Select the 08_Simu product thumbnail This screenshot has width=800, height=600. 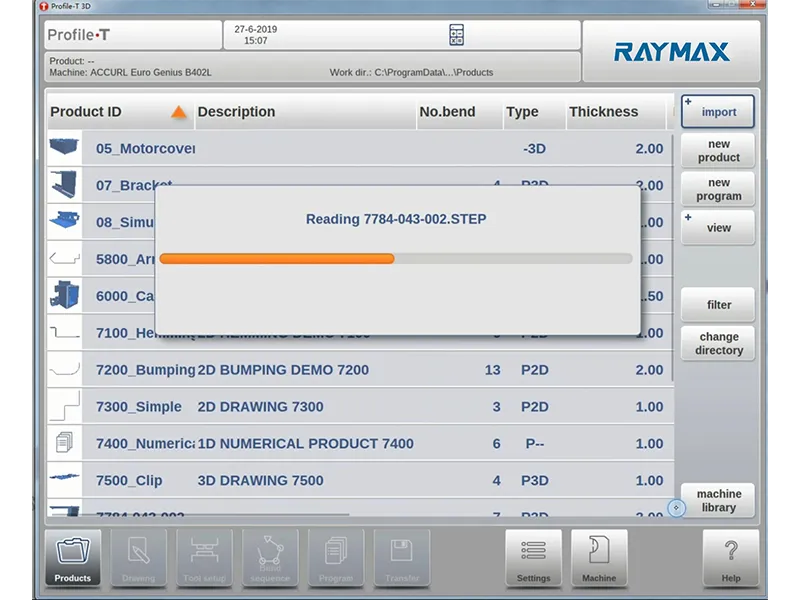(x=64, y=221)
